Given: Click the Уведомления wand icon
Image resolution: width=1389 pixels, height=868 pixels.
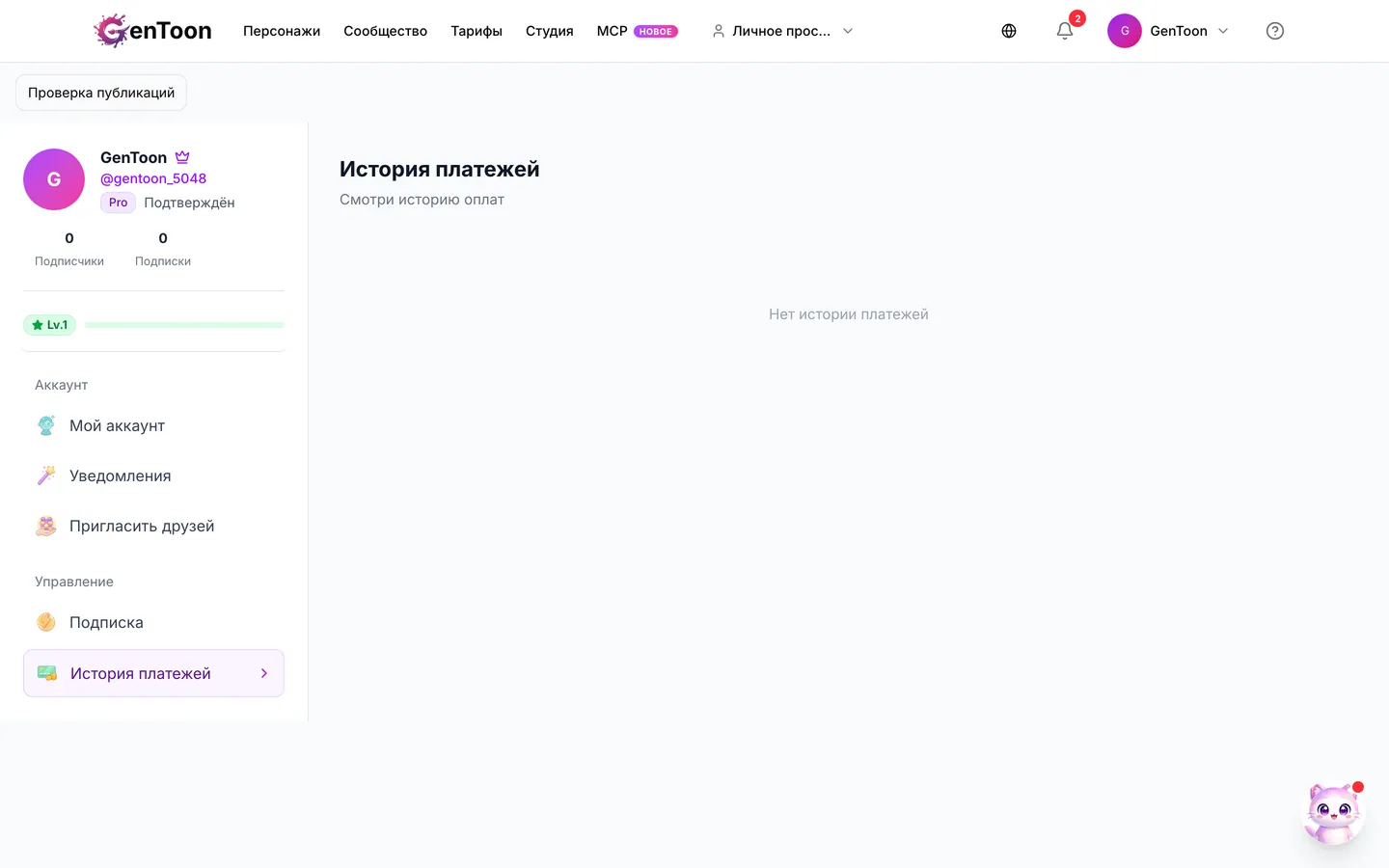Looking at the screenshot, I should pos(46,475).
